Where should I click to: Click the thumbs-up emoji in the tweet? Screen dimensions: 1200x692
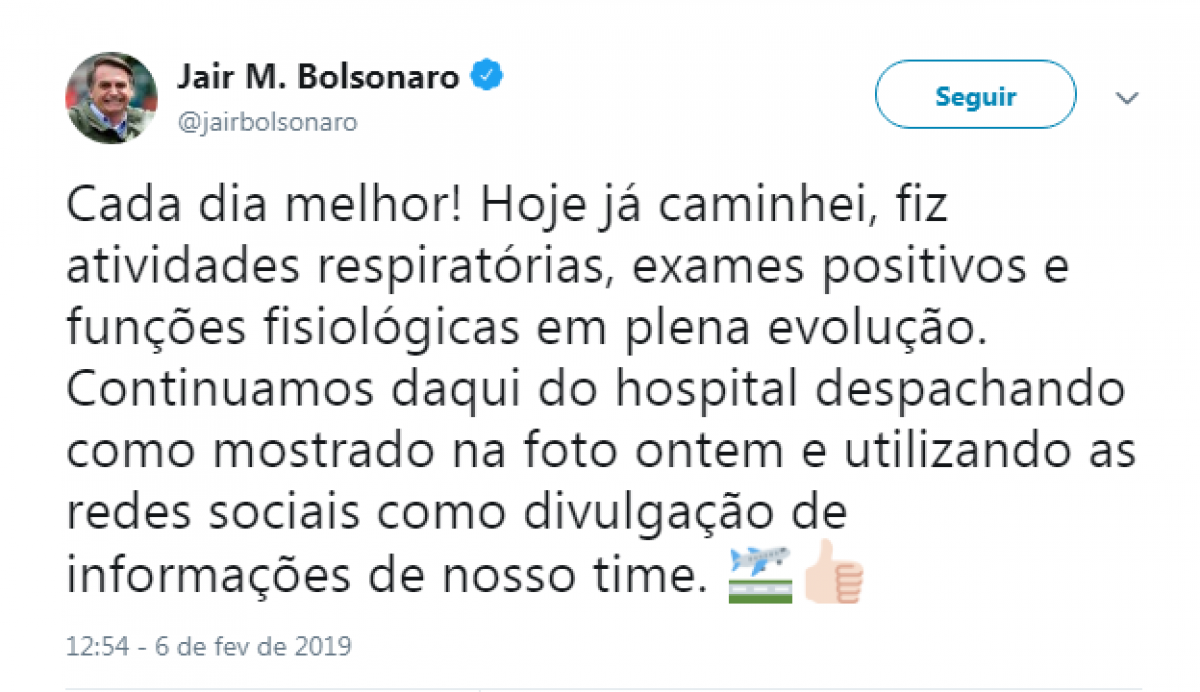pos(833,573)
